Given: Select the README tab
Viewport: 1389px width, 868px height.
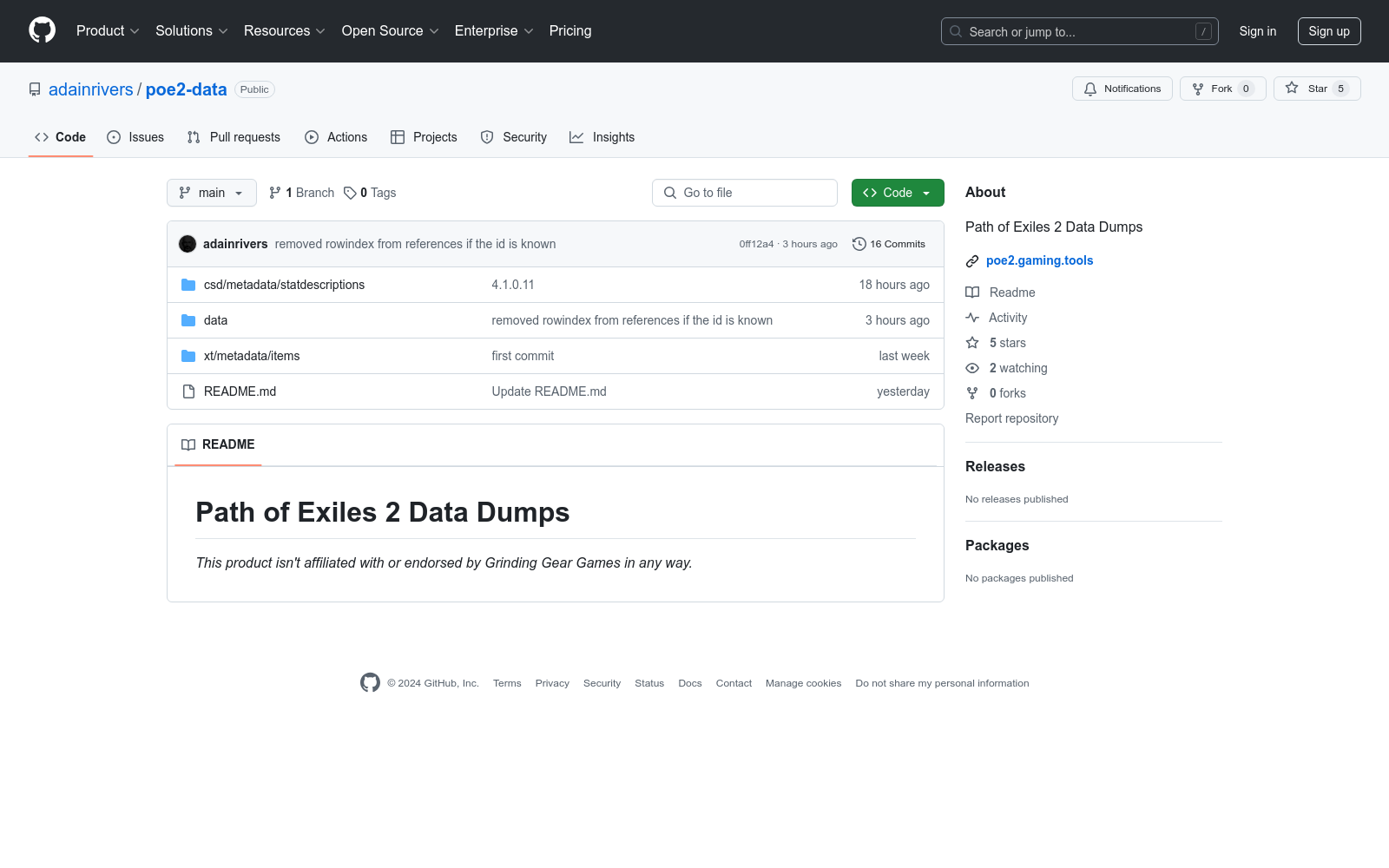Looking at the screenshot, I should point(218,444).
